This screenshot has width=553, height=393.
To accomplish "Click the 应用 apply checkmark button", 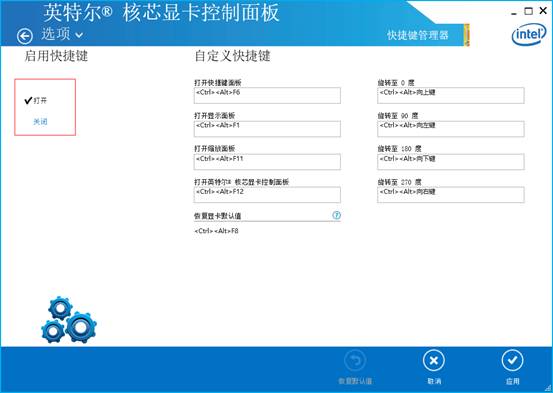I will 512,361.
